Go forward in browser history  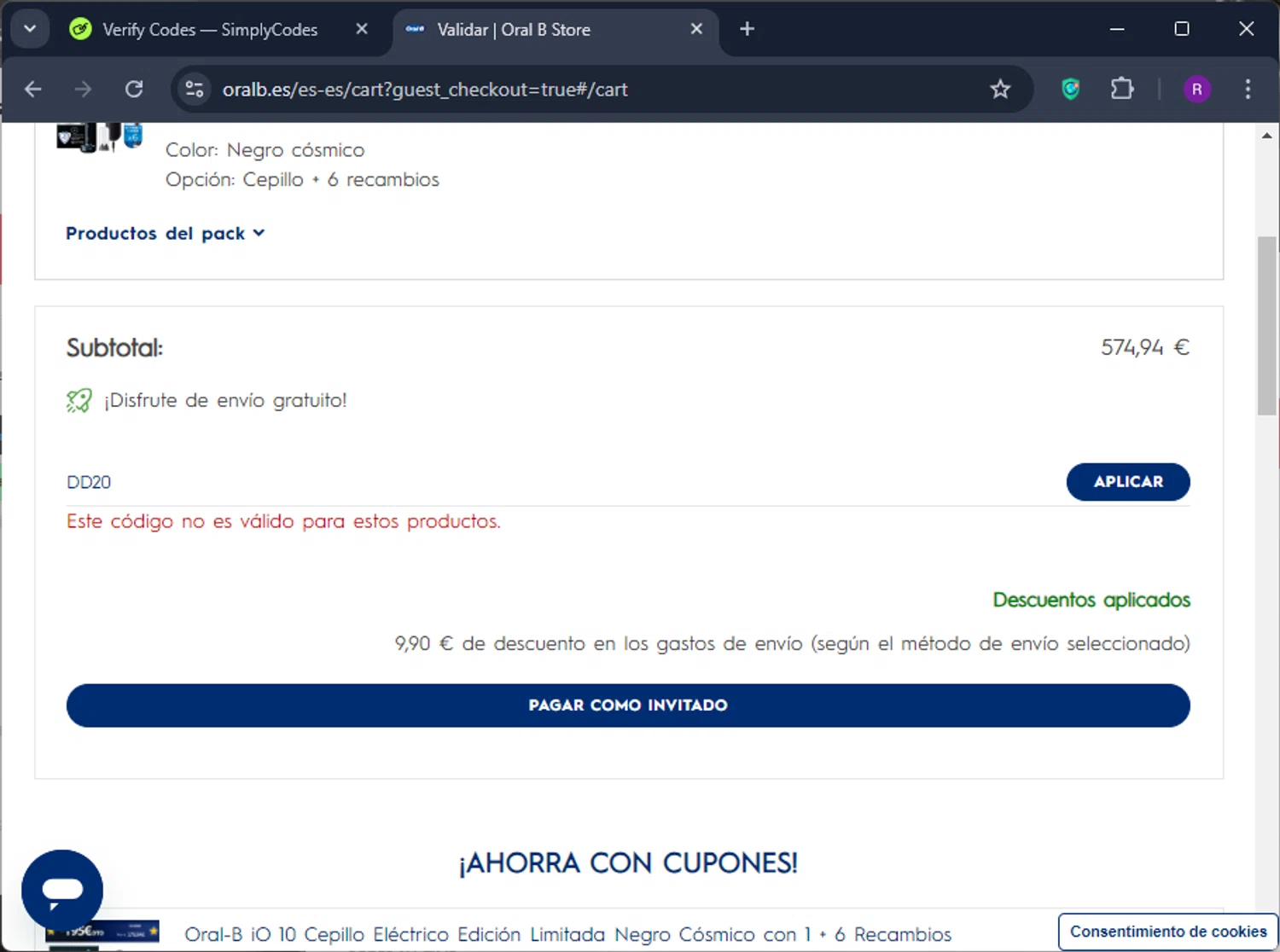pos(83,89)
